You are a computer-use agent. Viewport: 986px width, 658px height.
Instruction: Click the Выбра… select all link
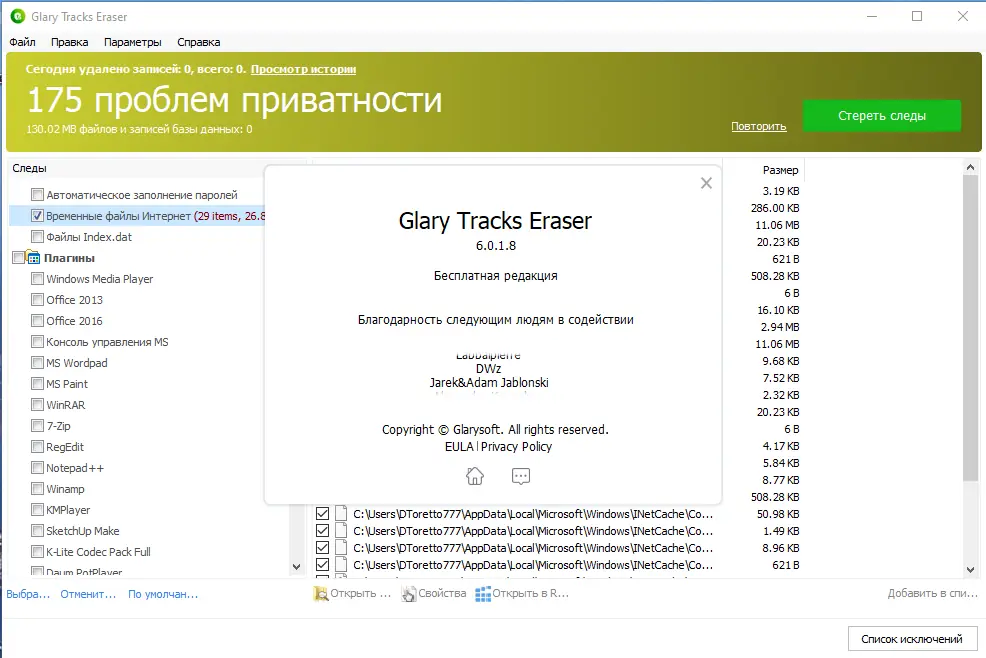pyautogui.click(x=28, y=594)
